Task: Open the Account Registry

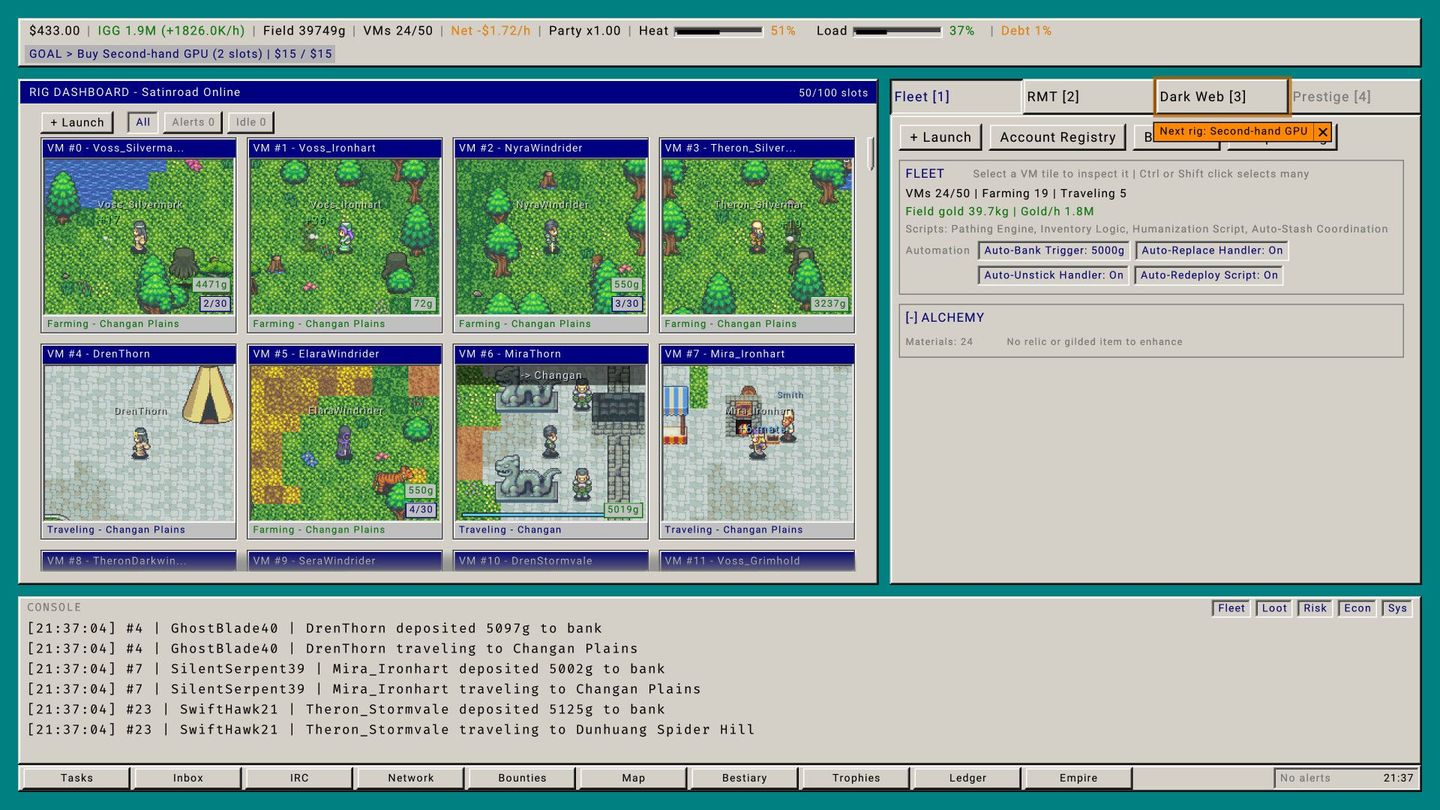Action: (x=1057, y=137)
